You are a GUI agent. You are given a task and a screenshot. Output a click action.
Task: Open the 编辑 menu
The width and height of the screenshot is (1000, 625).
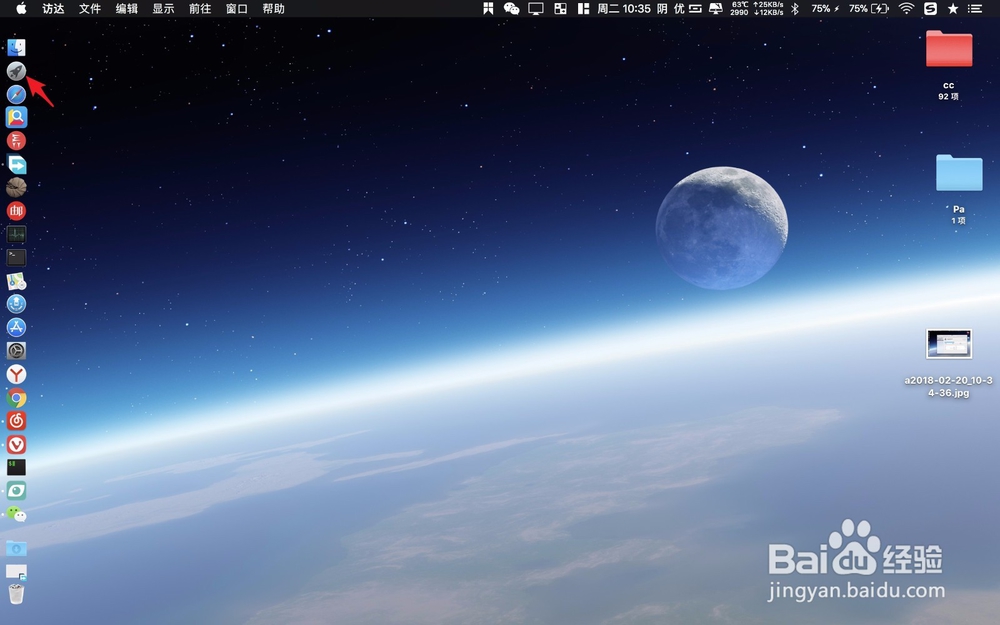(x=127, y=8)
